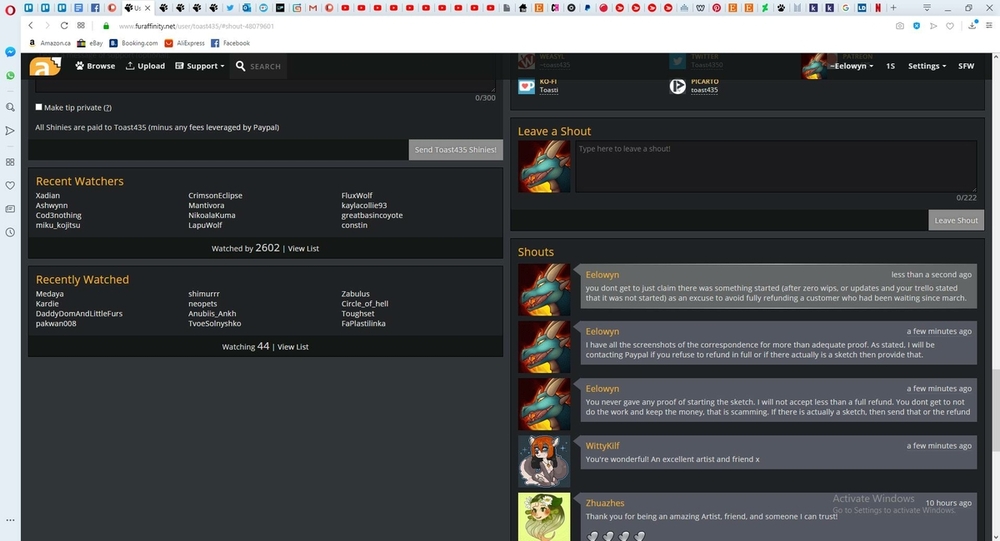Viewport: 1000px width, 541px height.
Task: Open WittyKilf avatar thumbnail
Action: 544,461
